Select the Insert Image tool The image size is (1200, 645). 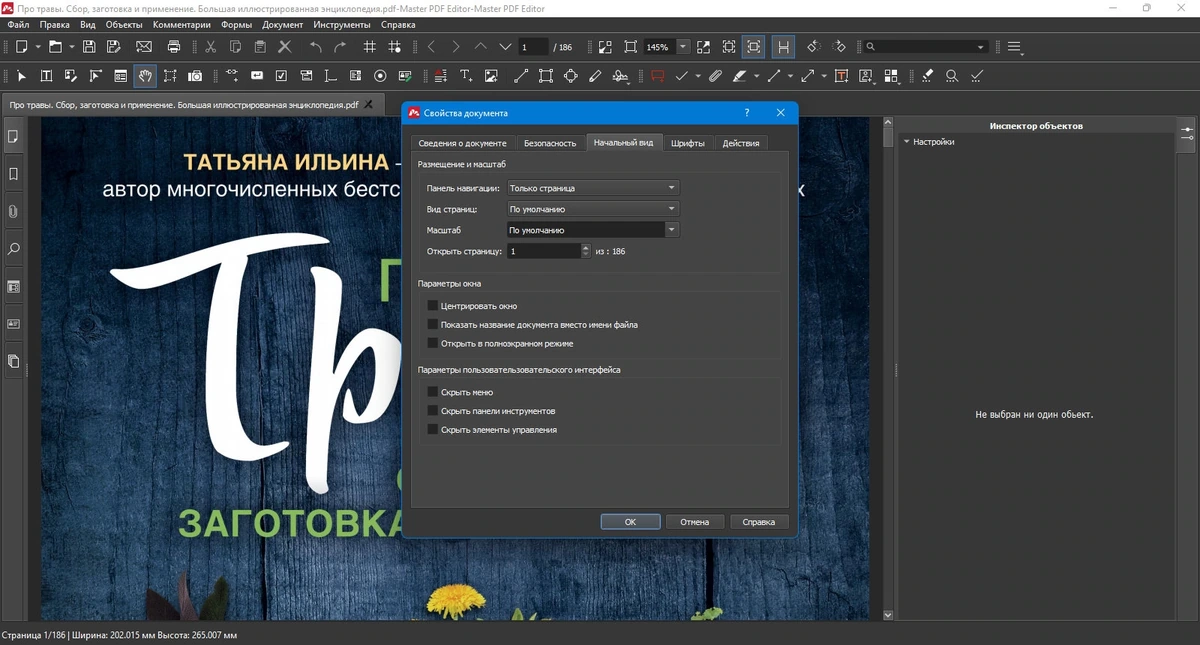[x=491, y=75]
